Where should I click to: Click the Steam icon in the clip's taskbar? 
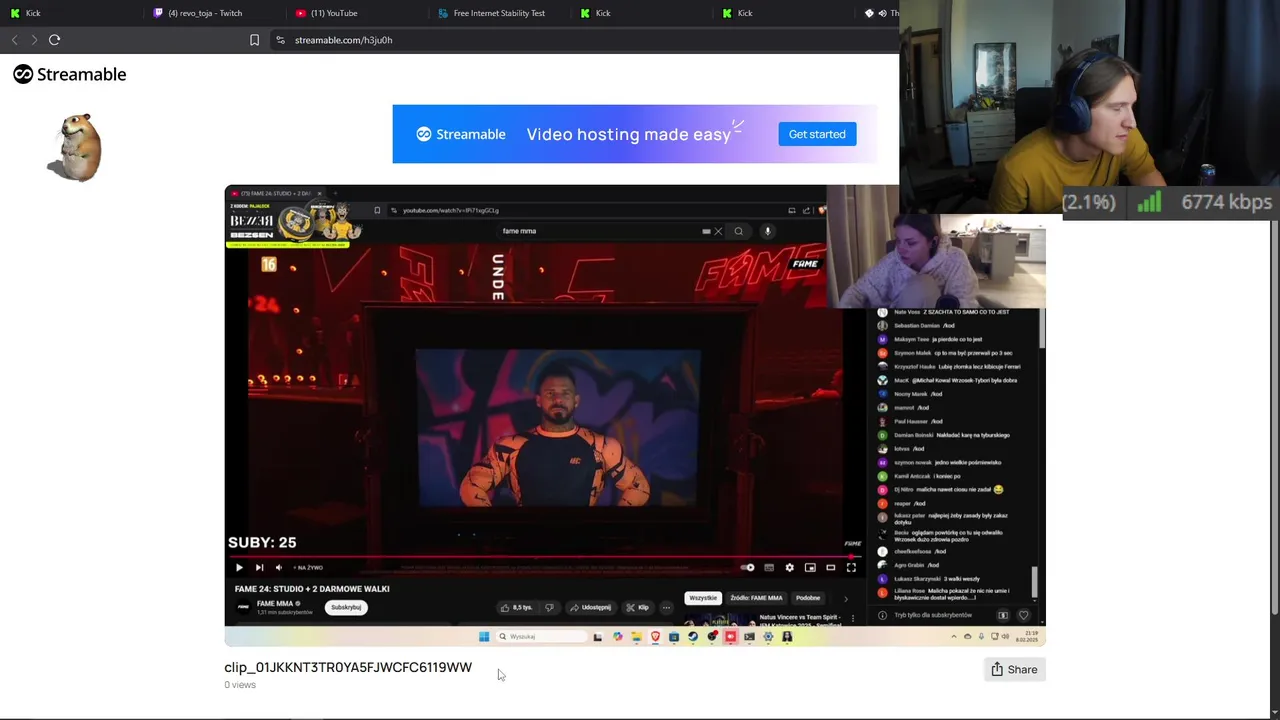pos(693,637)
